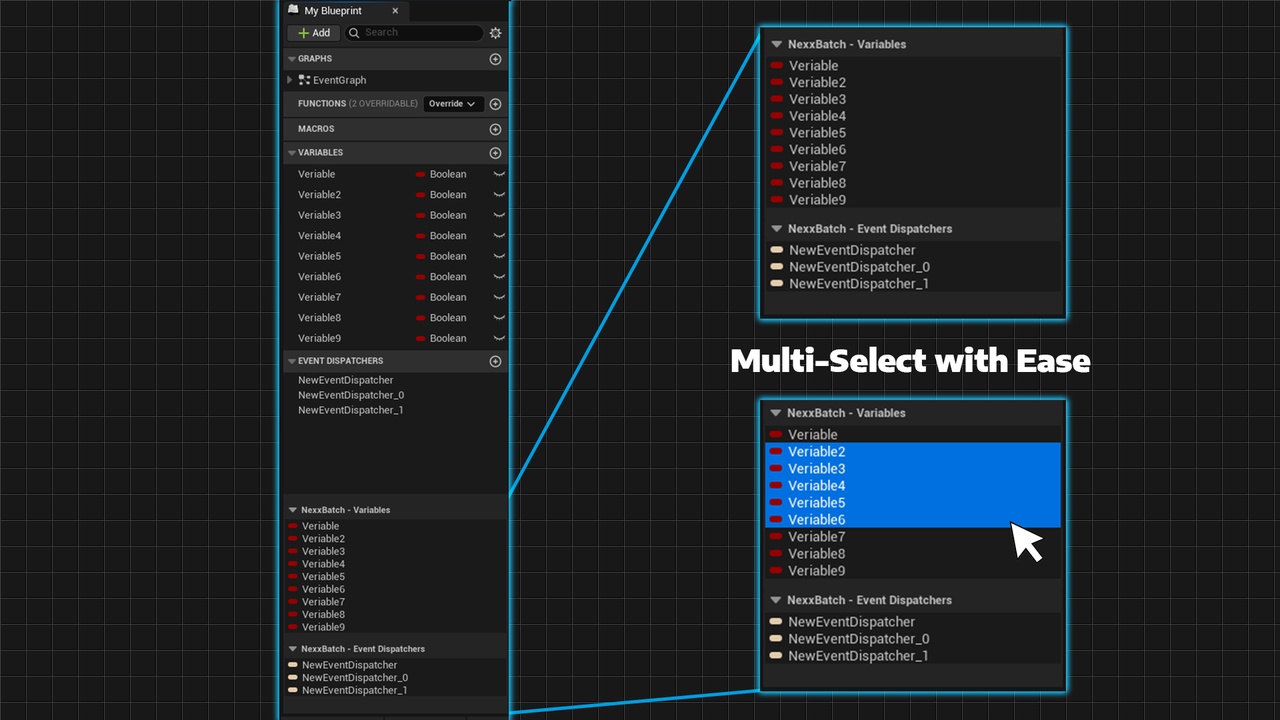Image resolution: width=1280 pixels, height=720 pixels.
Task: Toggle eye visibility for Veriable7 in VARIABLES
Action: pyautogui.click(x=499, y=297)
